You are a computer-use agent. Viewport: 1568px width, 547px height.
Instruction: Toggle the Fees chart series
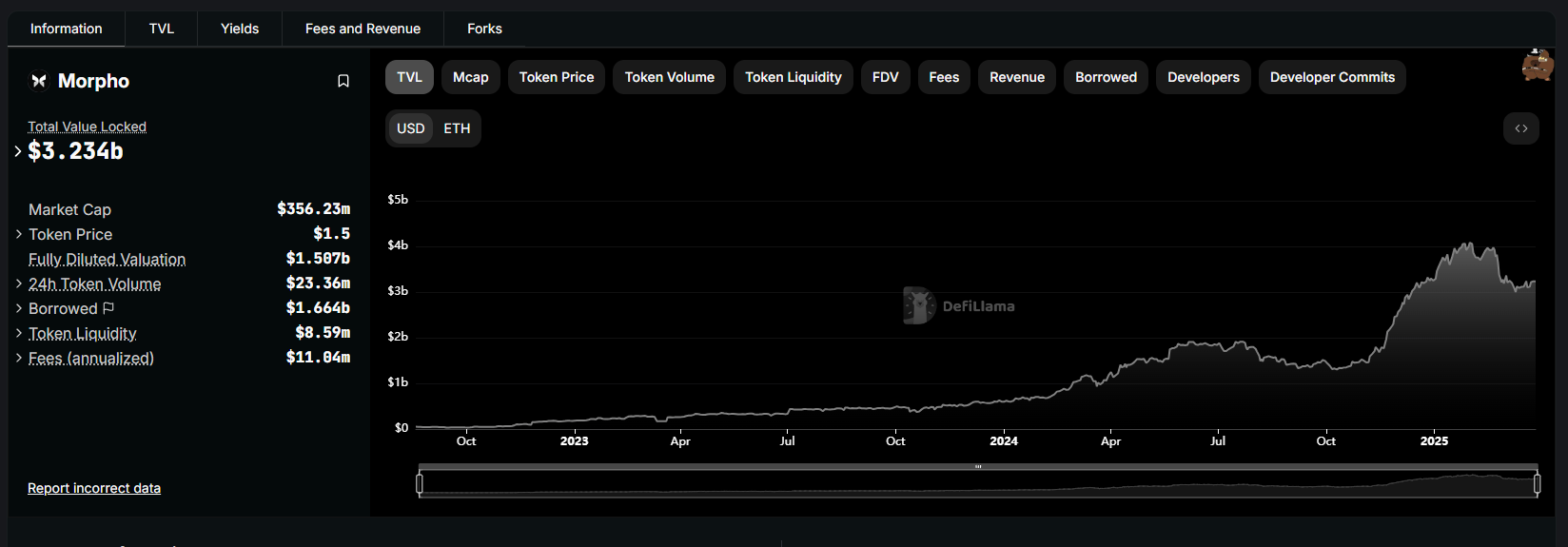tap(944, 77)
